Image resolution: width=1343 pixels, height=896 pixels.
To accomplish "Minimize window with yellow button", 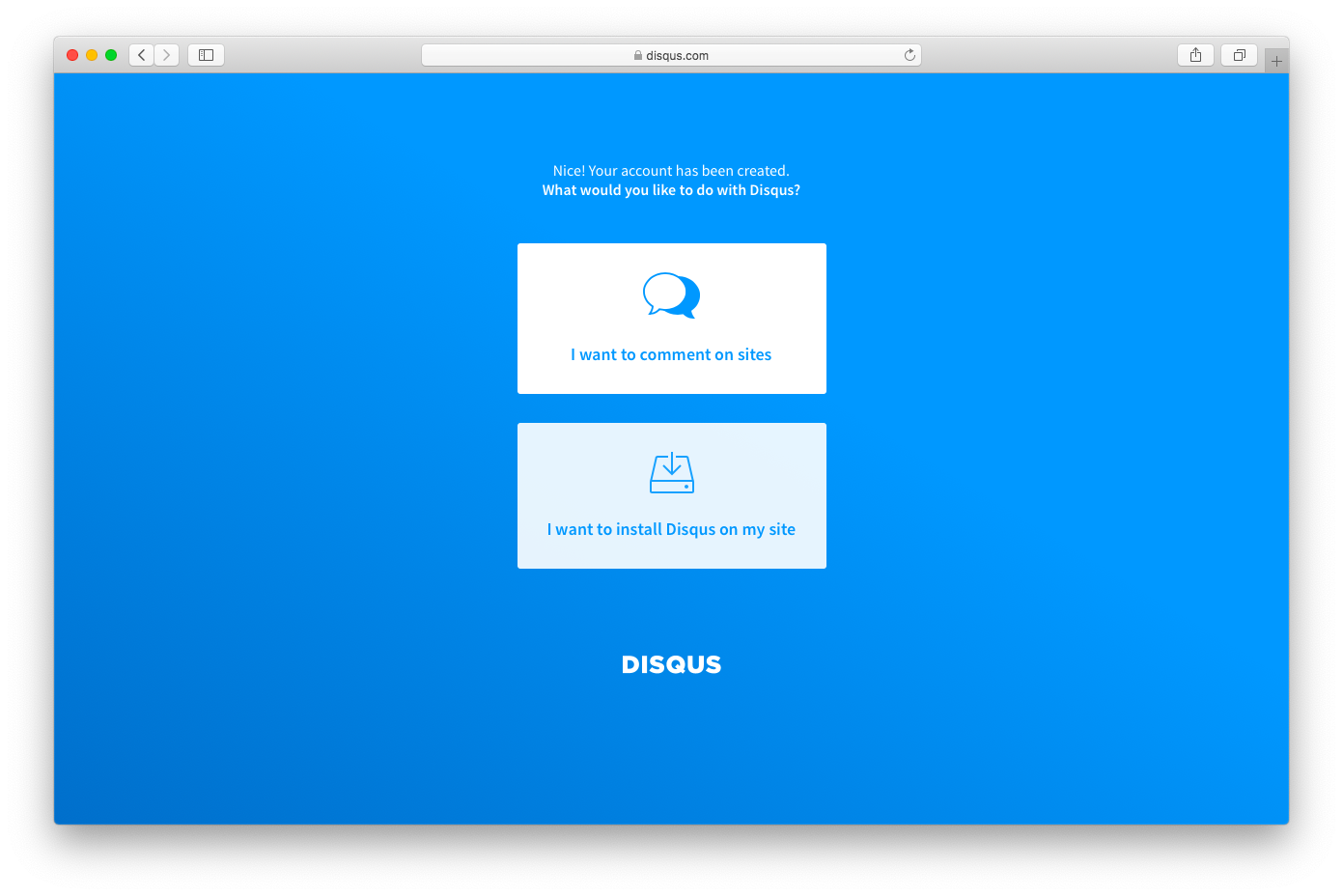I will coord(92,55).
